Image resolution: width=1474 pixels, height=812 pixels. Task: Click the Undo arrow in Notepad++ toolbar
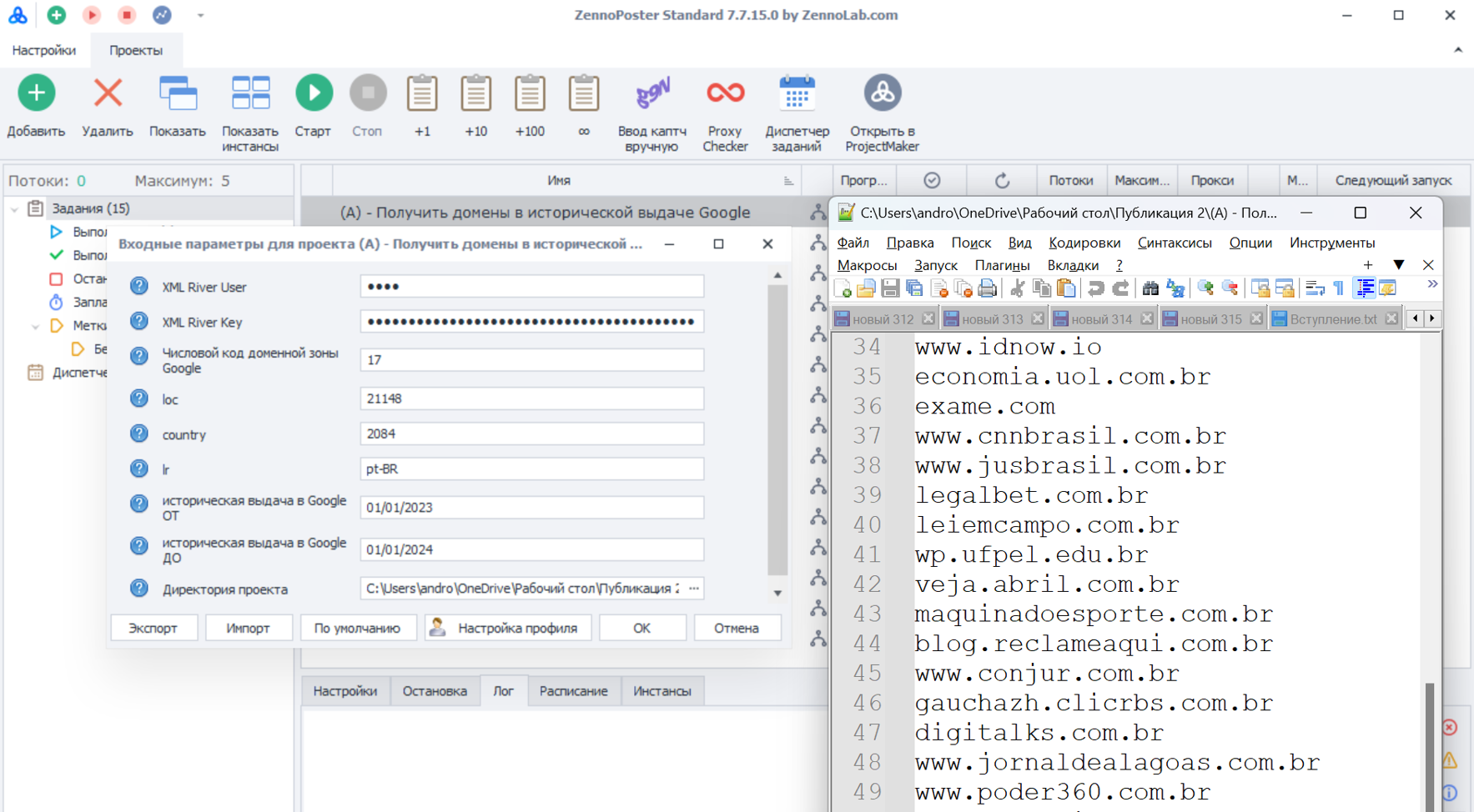pos(1096,288)
